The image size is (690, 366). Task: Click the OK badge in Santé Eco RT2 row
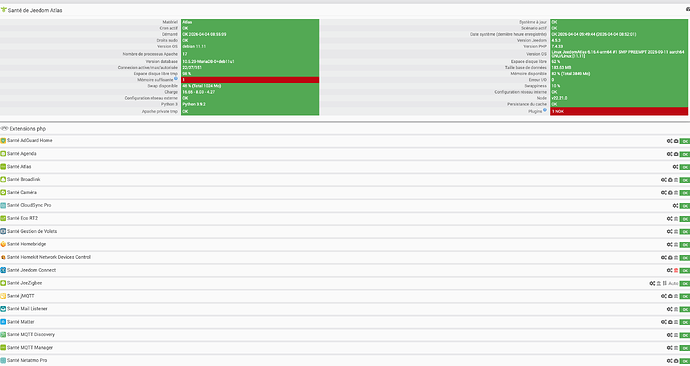[685, 219]
